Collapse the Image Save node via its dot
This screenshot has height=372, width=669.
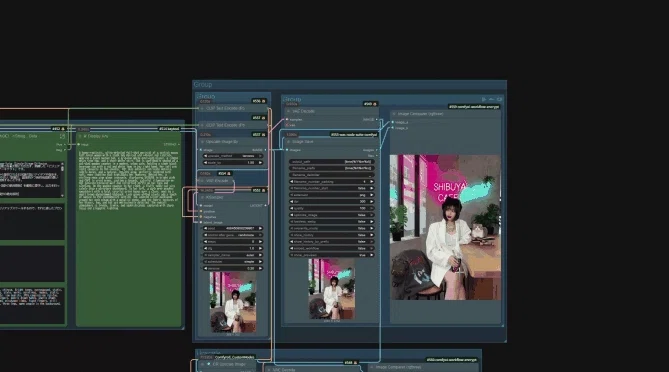[288, 142]
